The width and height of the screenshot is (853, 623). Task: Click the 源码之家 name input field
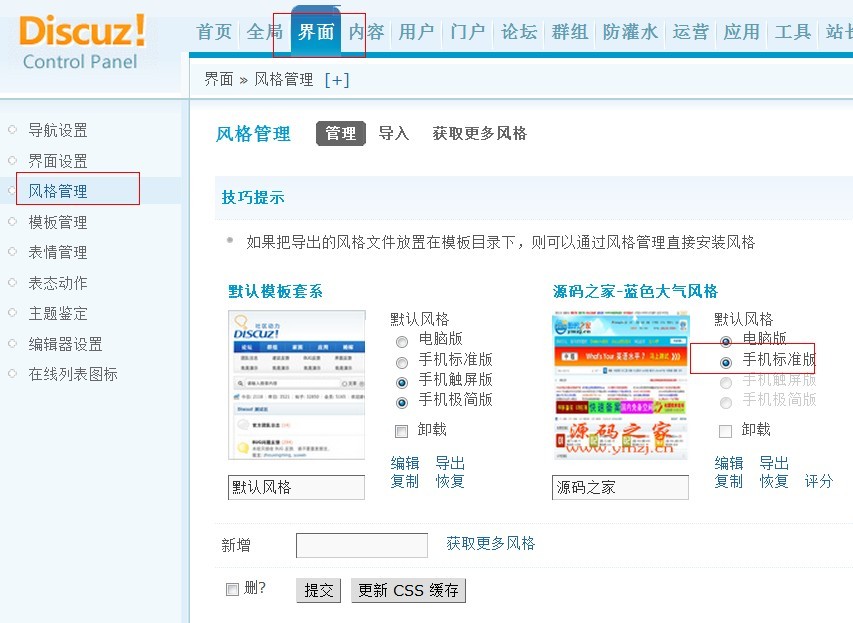(620, 487)
